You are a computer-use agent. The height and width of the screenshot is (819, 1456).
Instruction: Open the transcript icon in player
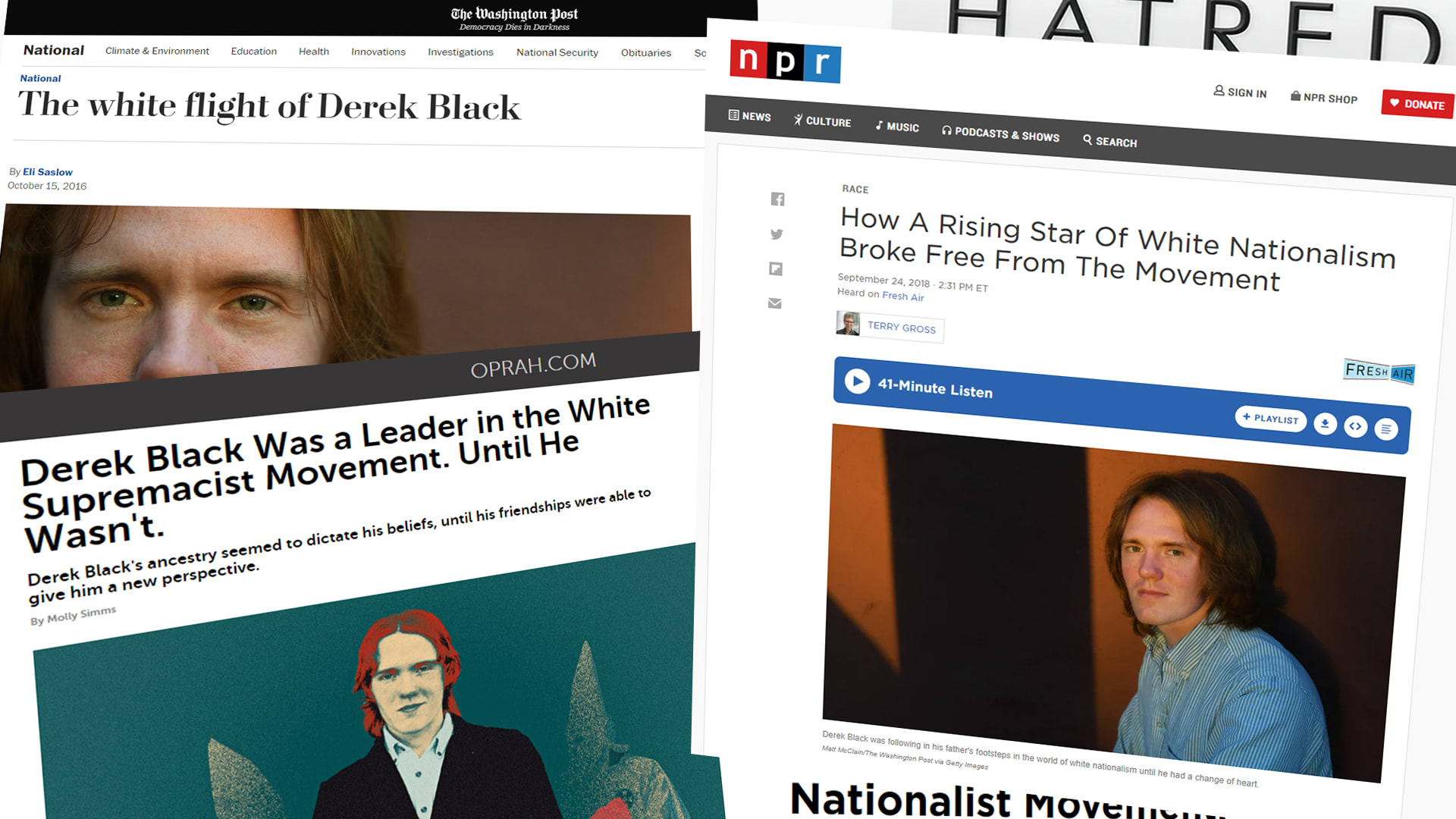pos(1386,429)
